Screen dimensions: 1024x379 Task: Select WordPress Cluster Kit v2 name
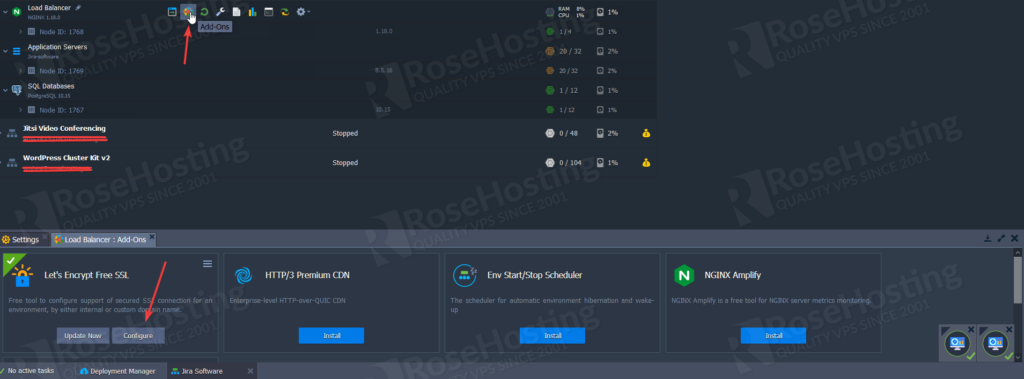tap(66, 157)
